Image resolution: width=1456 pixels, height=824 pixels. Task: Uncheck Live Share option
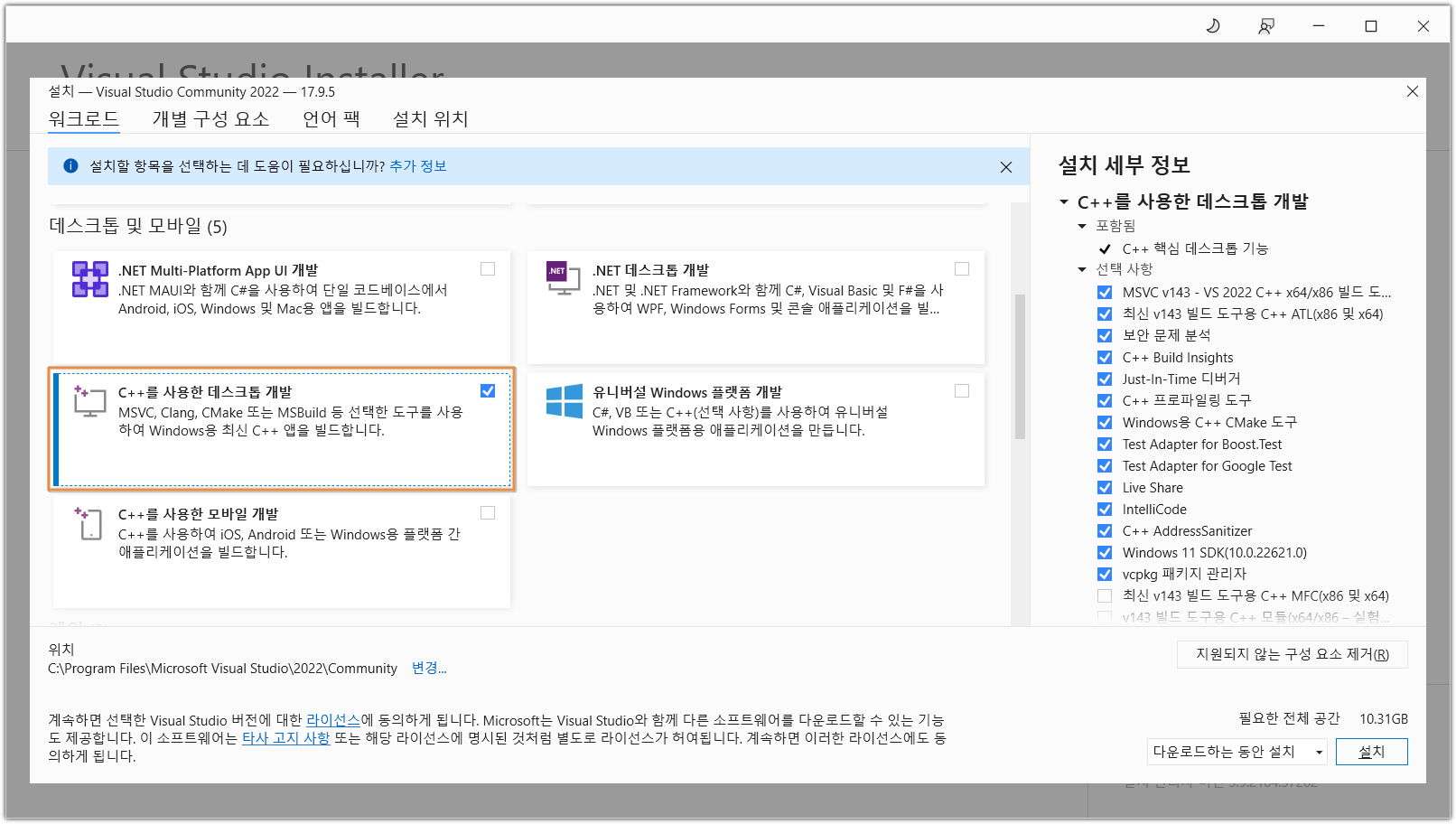point(1105,488)
